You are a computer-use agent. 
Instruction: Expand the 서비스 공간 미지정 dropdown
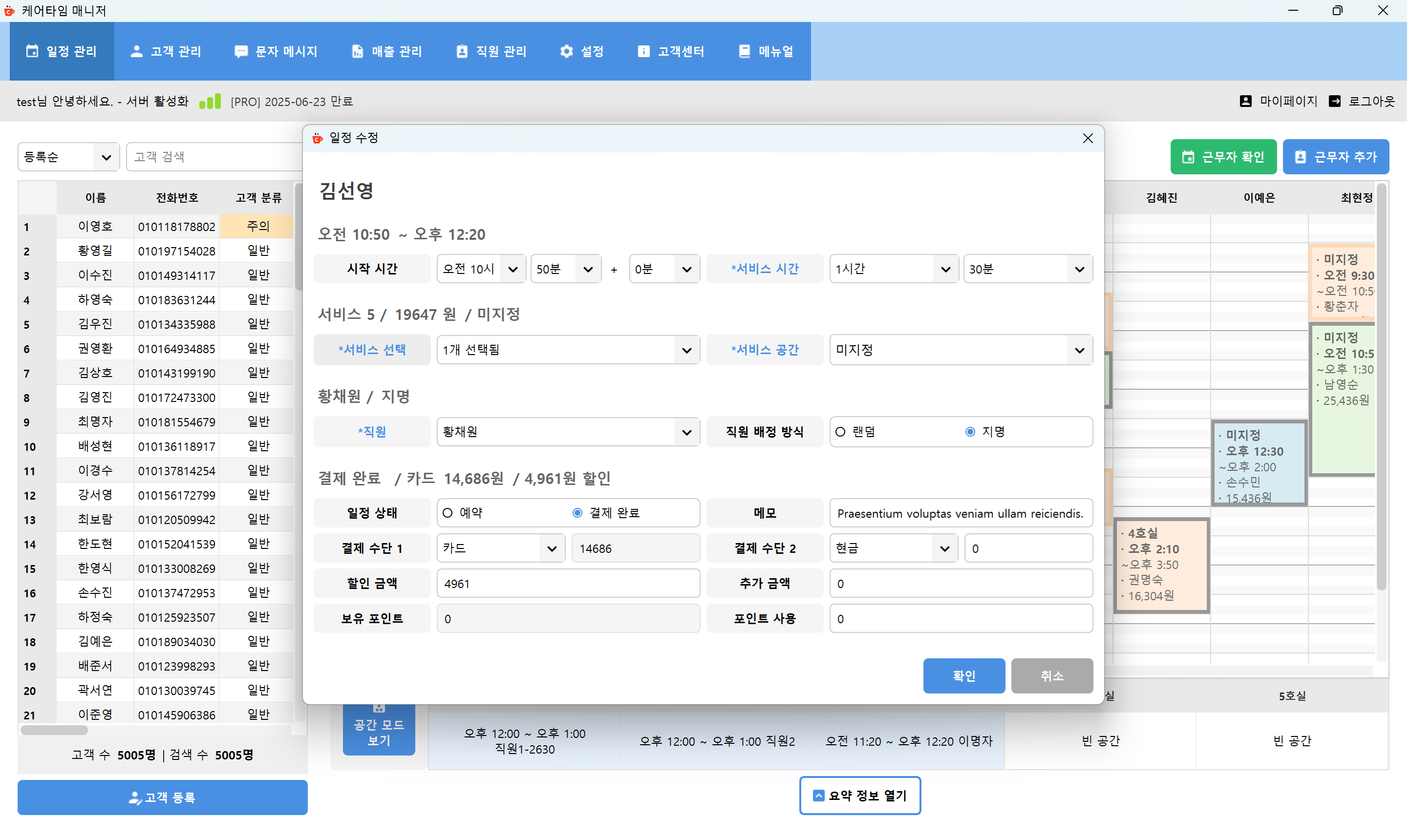pos(960,350)
